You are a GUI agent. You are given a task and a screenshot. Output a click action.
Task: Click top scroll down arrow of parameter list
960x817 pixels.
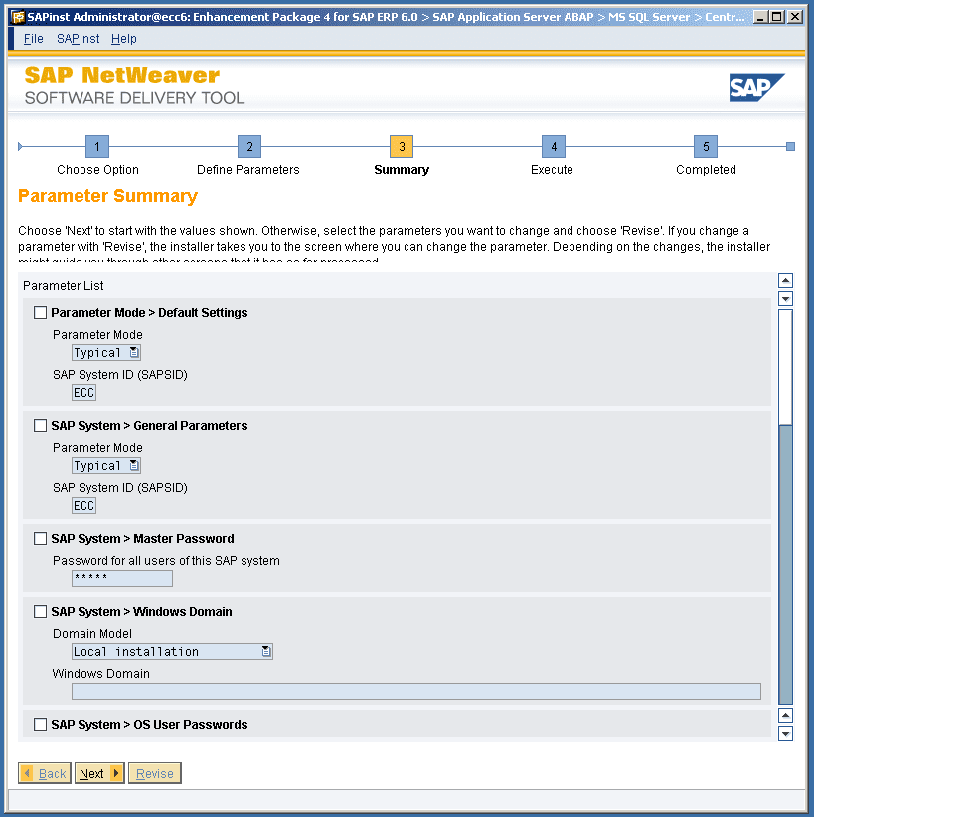tap(786, 298)
